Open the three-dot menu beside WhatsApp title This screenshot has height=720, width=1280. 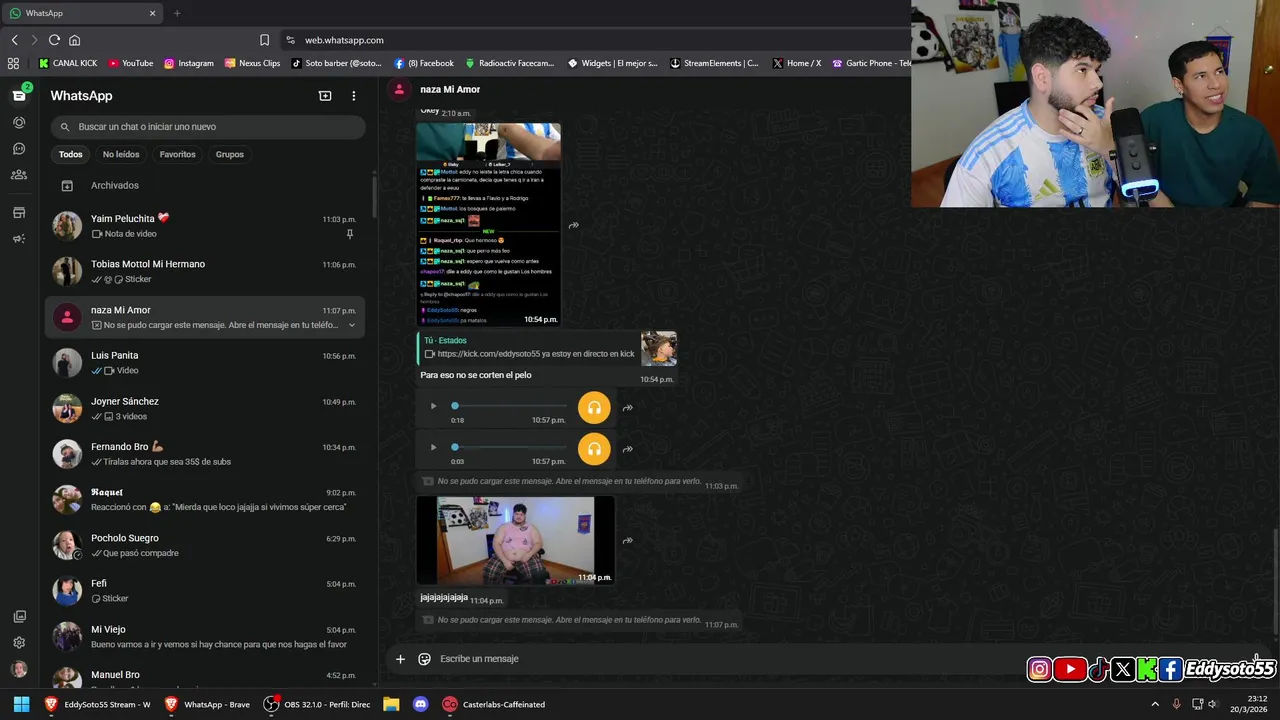(x=353, y=96)
